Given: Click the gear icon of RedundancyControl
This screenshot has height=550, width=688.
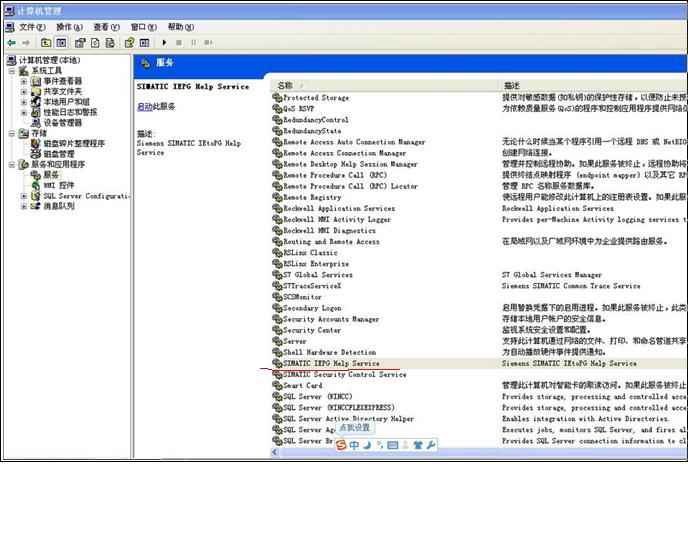Looking at the screenshot, I should point(277,119).
